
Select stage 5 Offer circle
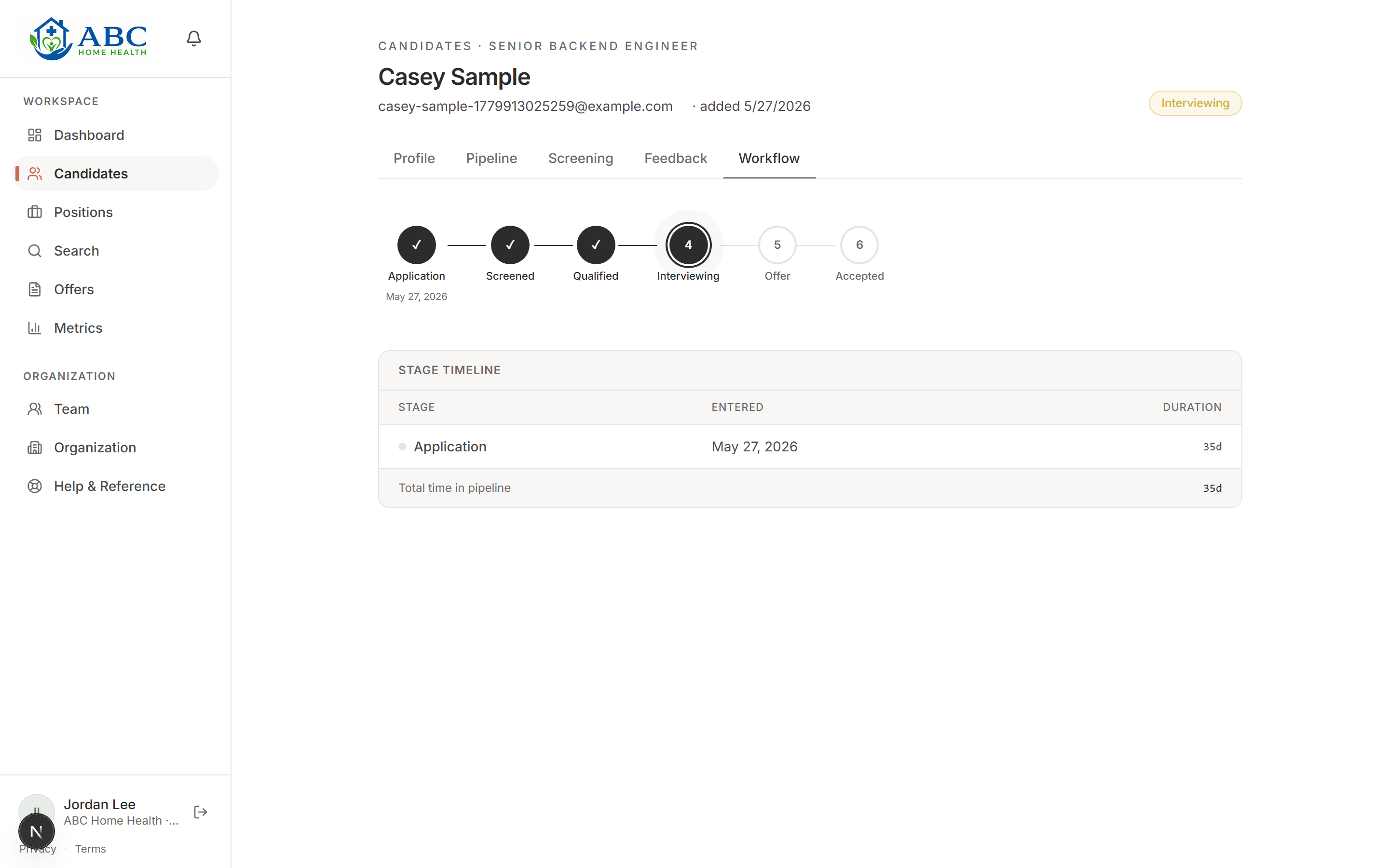[x=777, y=245]
